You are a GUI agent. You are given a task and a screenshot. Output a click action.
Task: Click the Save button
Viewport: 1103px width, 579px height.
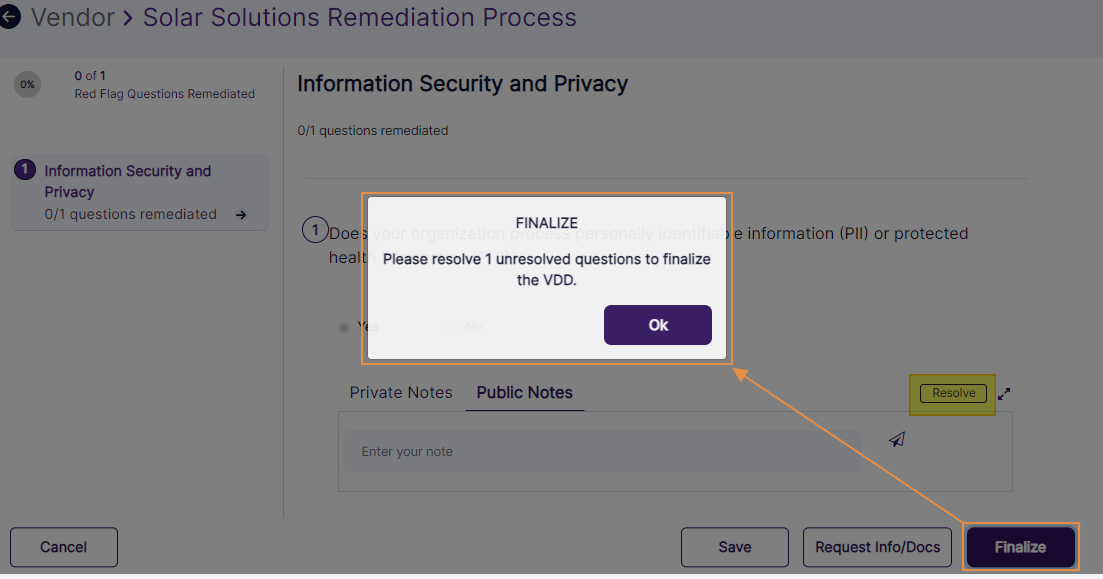click(734, 547)
